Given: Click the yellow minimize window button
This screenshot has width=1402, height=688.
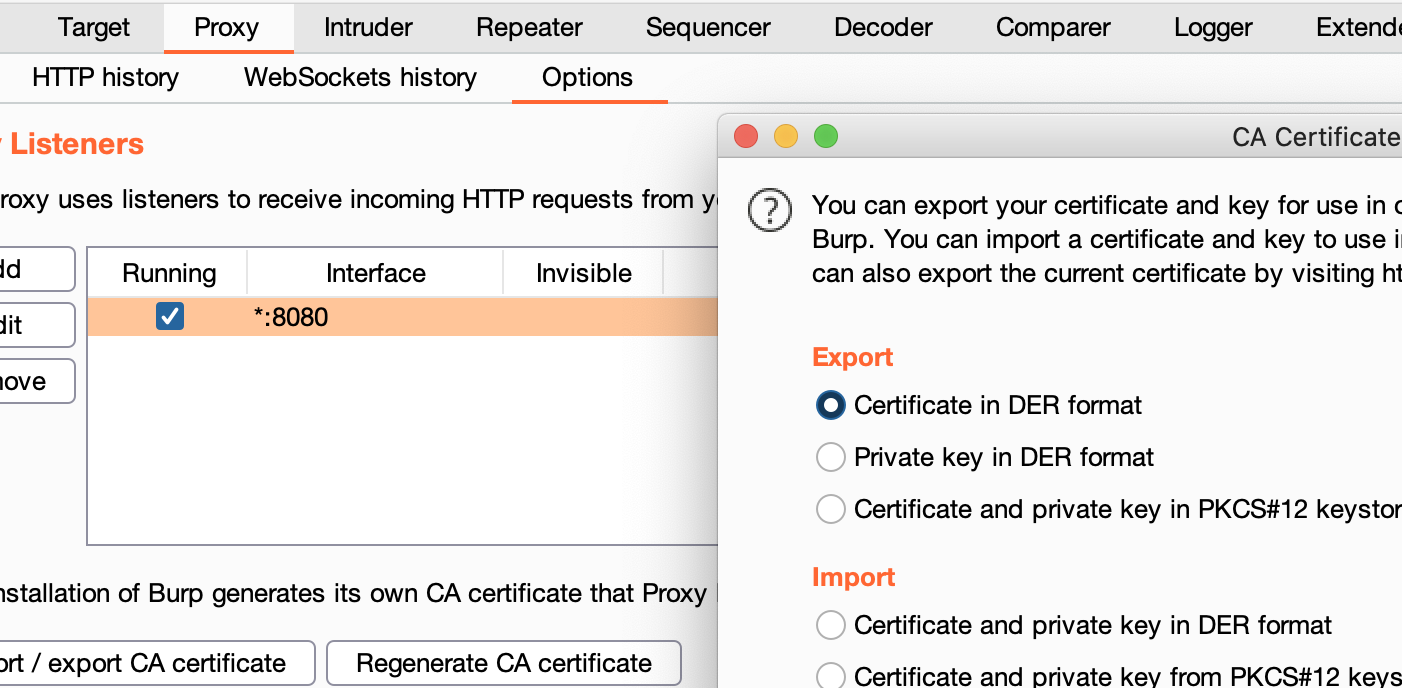Looking at the screenshot, I should [x=786, y=136].
